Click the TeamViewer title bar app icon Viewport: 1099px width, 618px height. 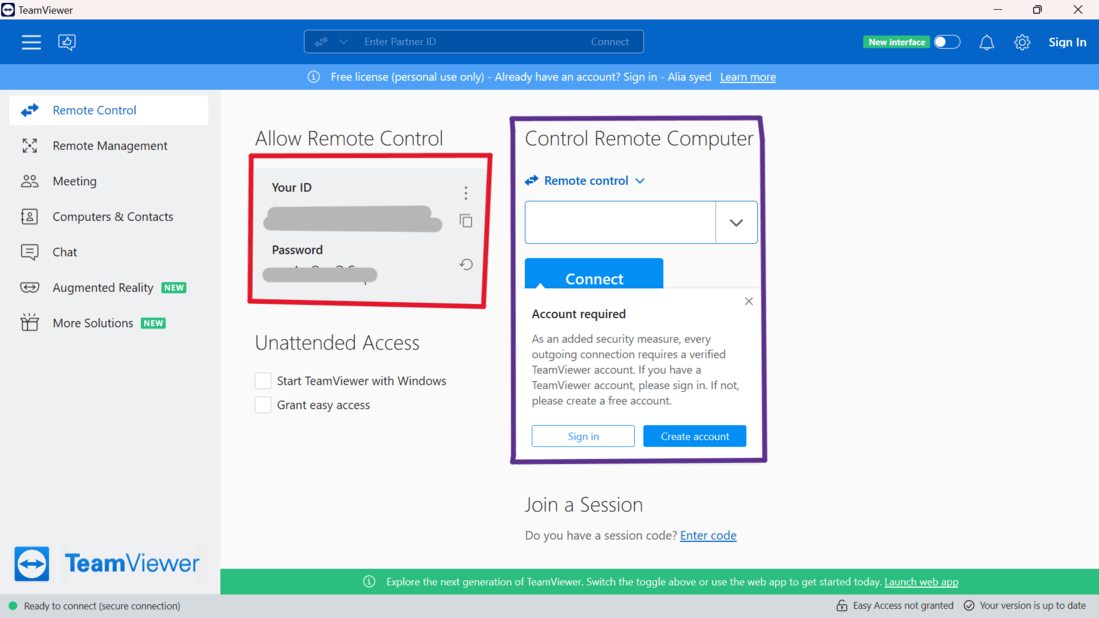tap(8, 10)
